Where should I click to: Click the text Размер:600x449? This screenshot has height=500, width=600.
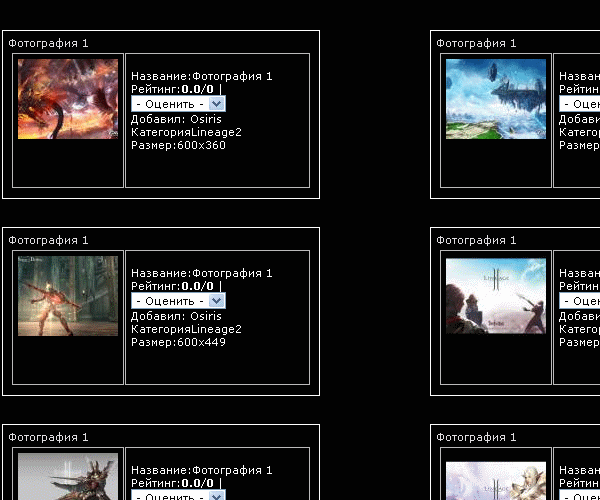(x=178, y=342)
